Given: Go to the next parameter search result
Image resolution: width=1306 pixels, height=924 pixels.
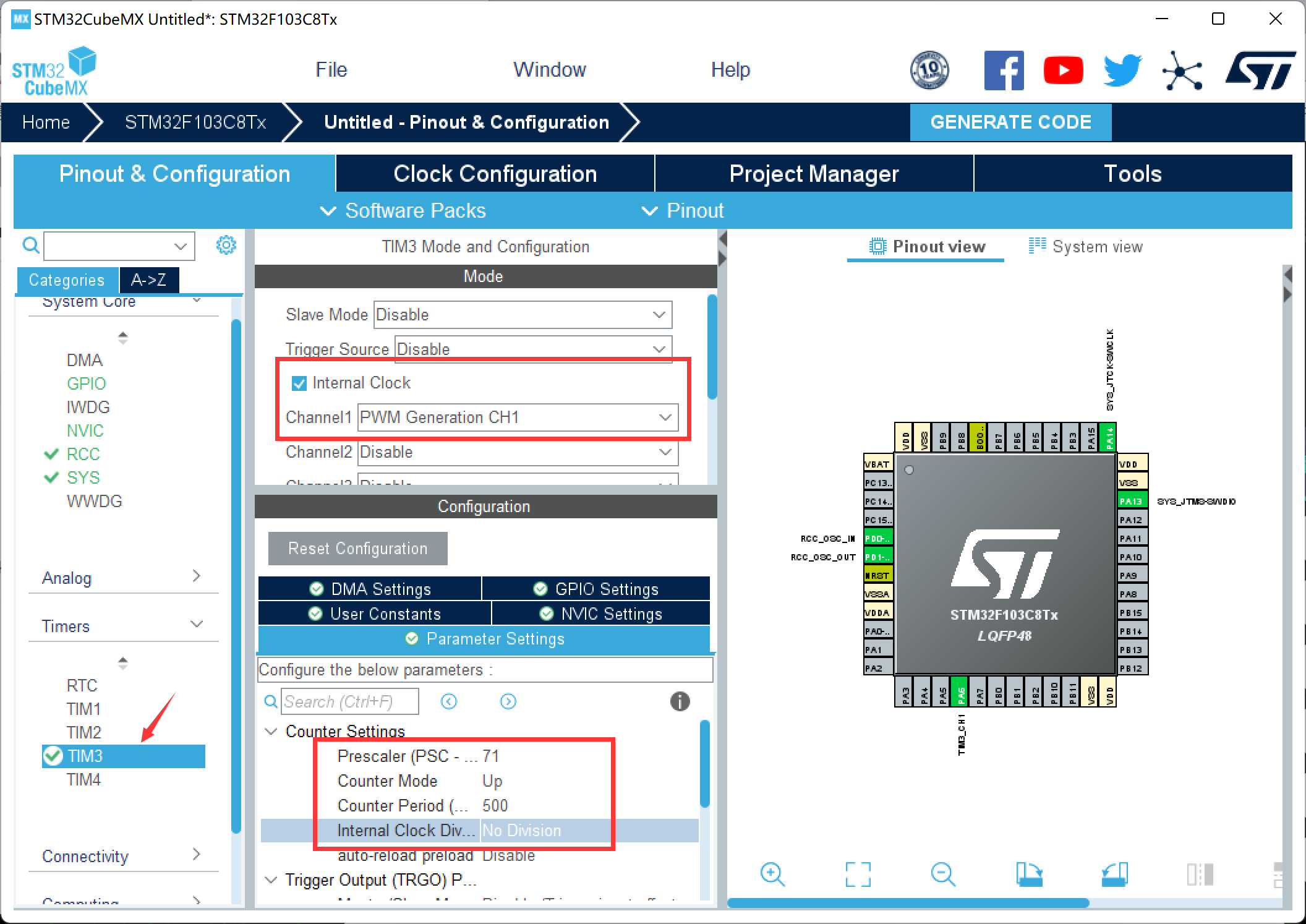Looking at the screenshot, I should (508, 701).
